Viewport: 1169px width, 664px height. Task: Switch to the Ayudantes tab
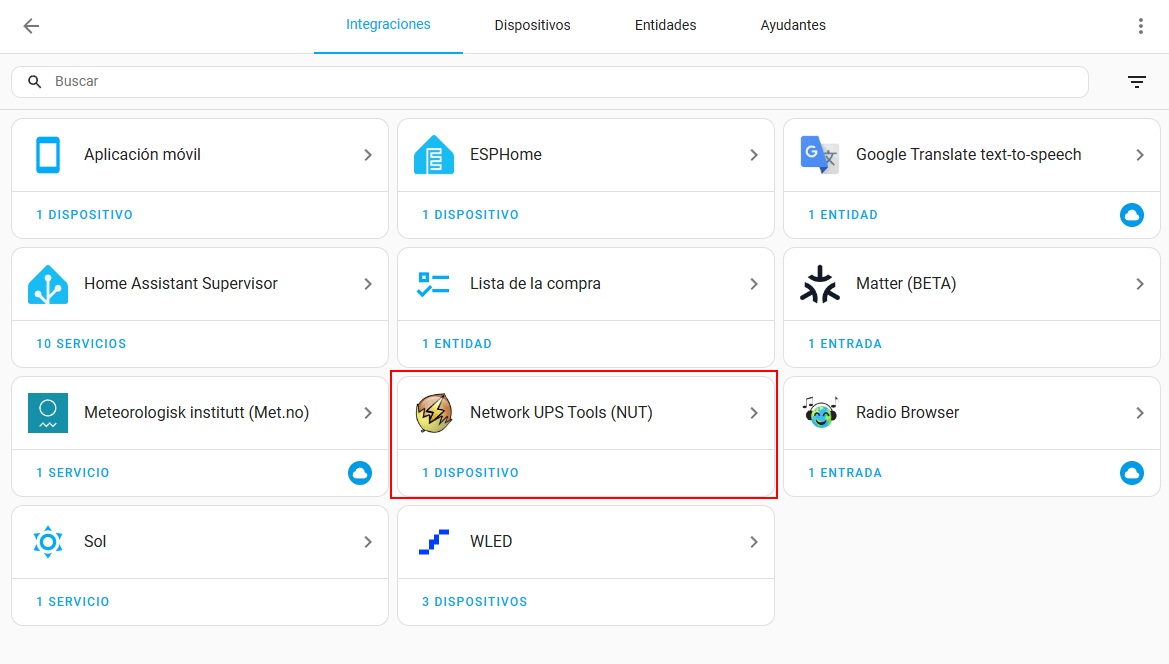[793, 25]
